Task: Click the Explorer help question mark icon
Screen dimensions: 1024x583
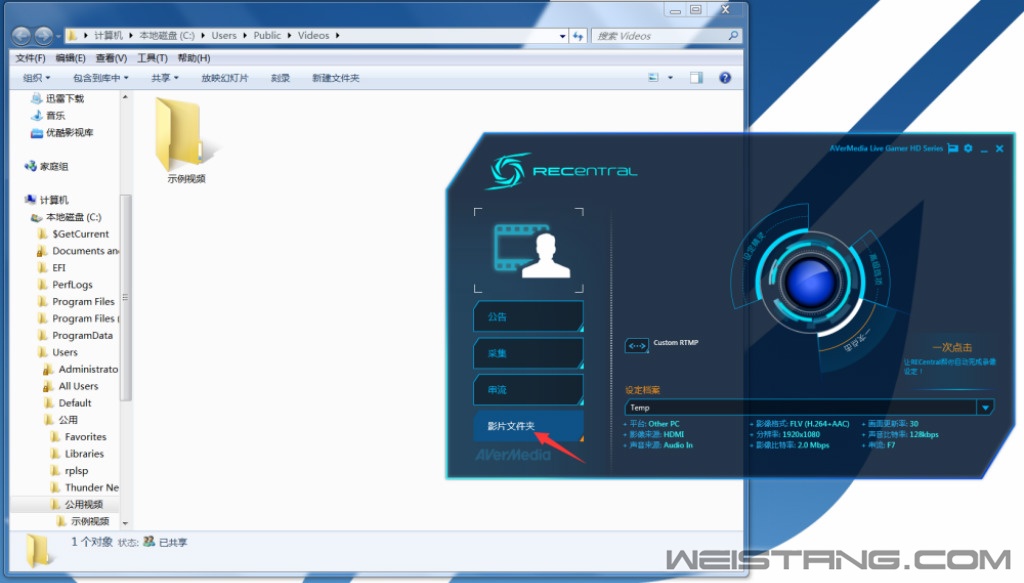Action: point(725,78)
